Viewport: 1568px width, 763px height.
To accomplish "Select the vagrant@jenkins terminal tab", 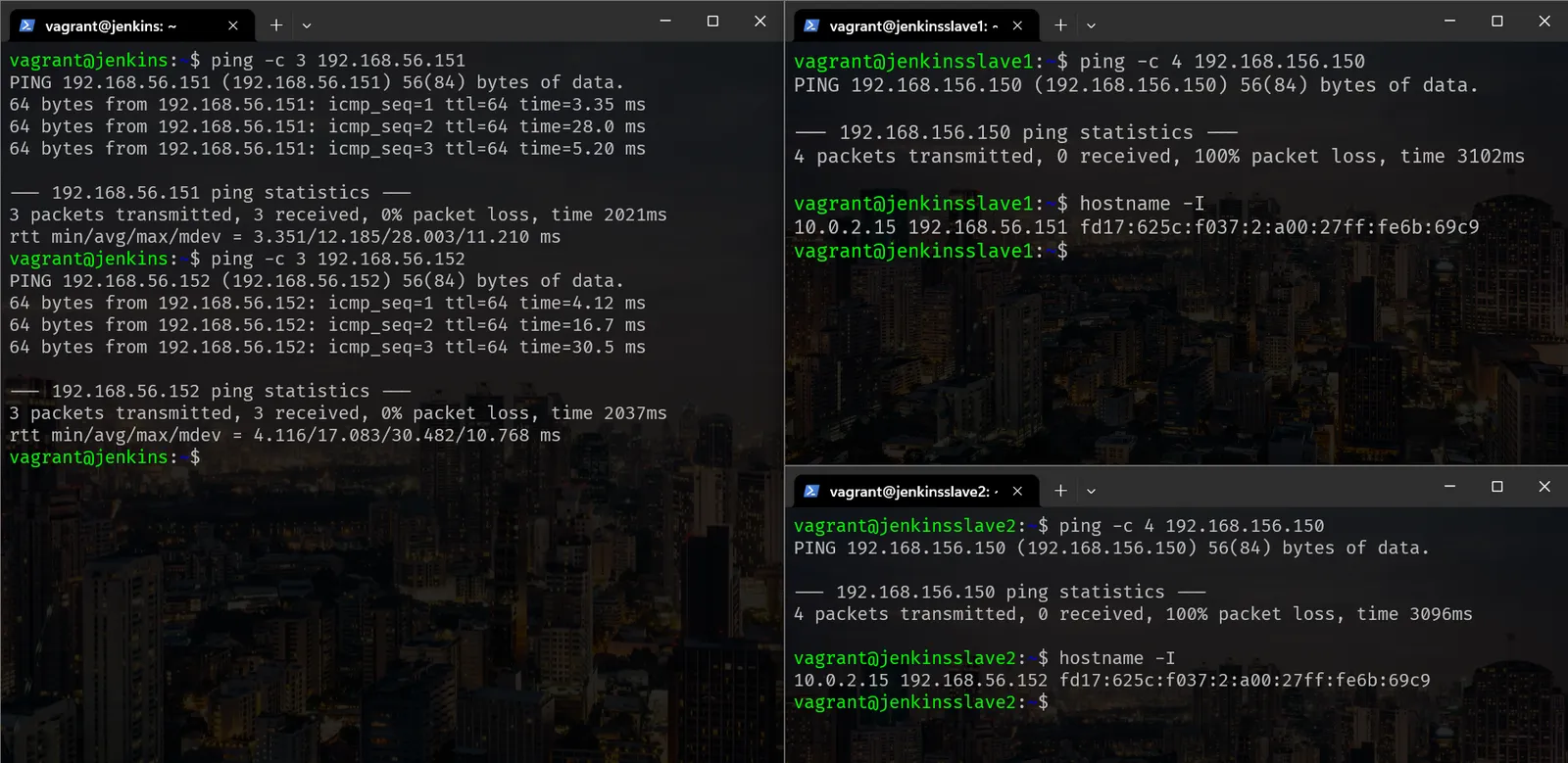I will coord(131,25).
